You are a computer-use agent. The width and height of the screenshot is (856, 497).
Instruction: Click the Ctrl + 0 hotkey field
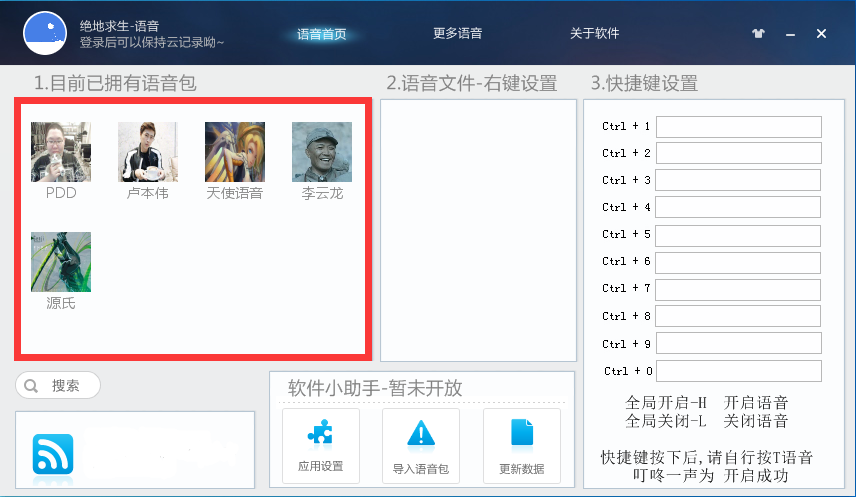tap(739, 371)
